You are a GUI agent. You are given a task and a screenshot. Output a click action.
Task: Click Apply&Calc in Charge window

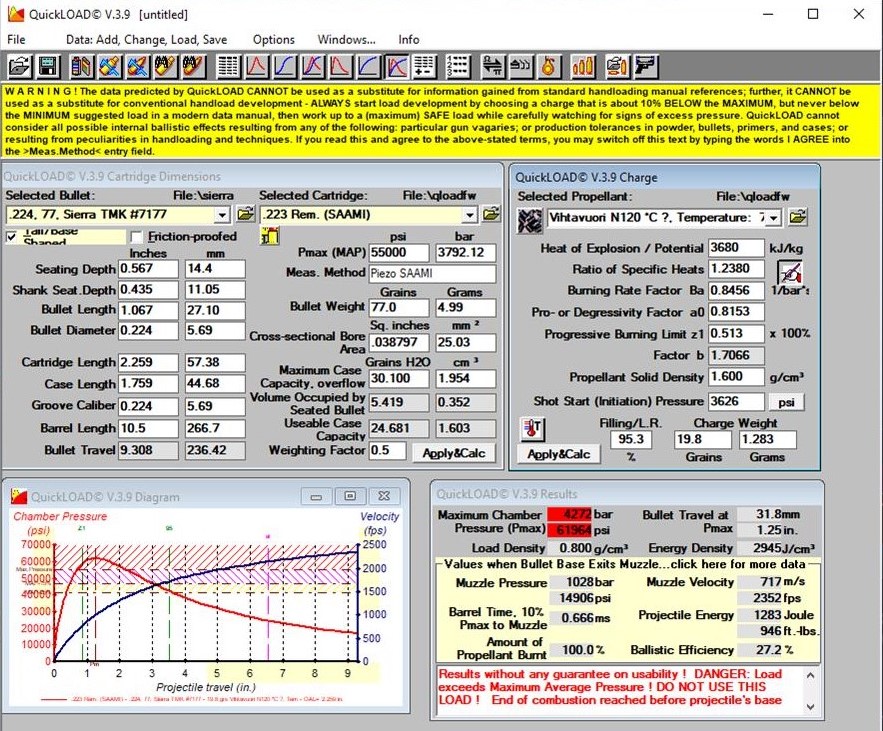559,454
